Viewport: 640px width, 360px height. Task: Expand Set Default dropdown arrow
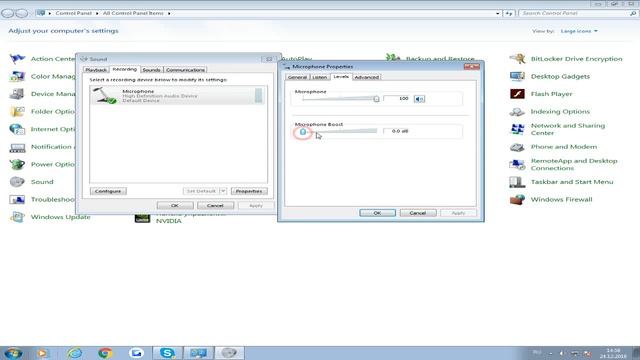coord(223,191)
